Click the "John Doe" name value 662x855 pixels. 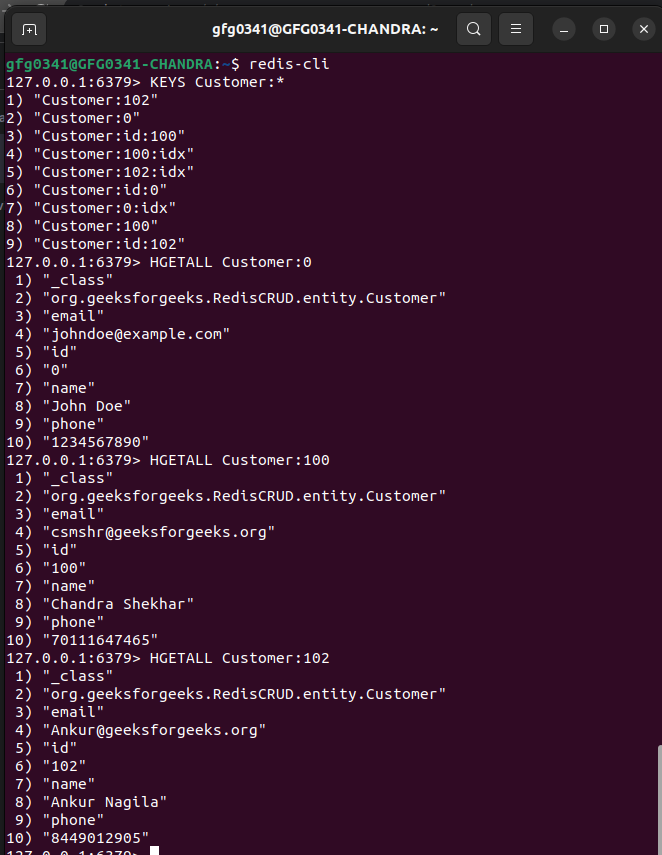click(x=87, y=406)
